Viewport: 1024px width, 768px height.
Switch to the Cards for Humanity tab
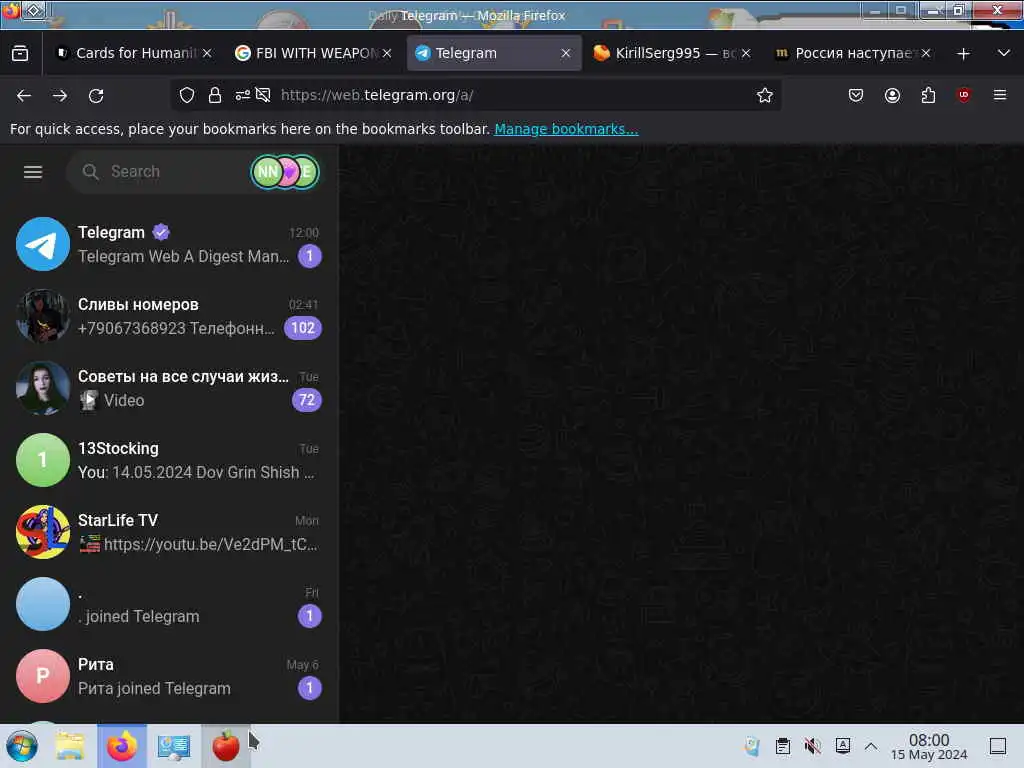[134, 53]
